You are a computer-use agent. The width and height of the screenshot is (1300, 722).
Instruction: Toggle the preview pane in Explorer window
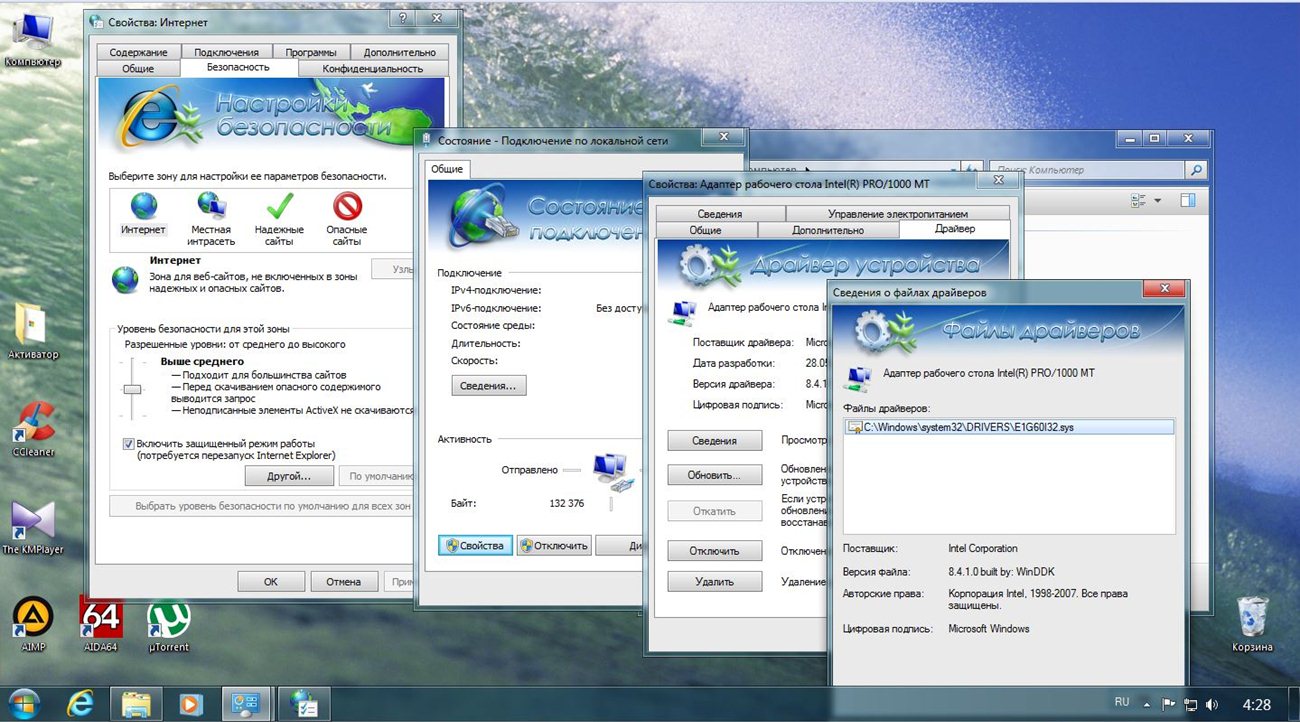(x=1188, y=201)
